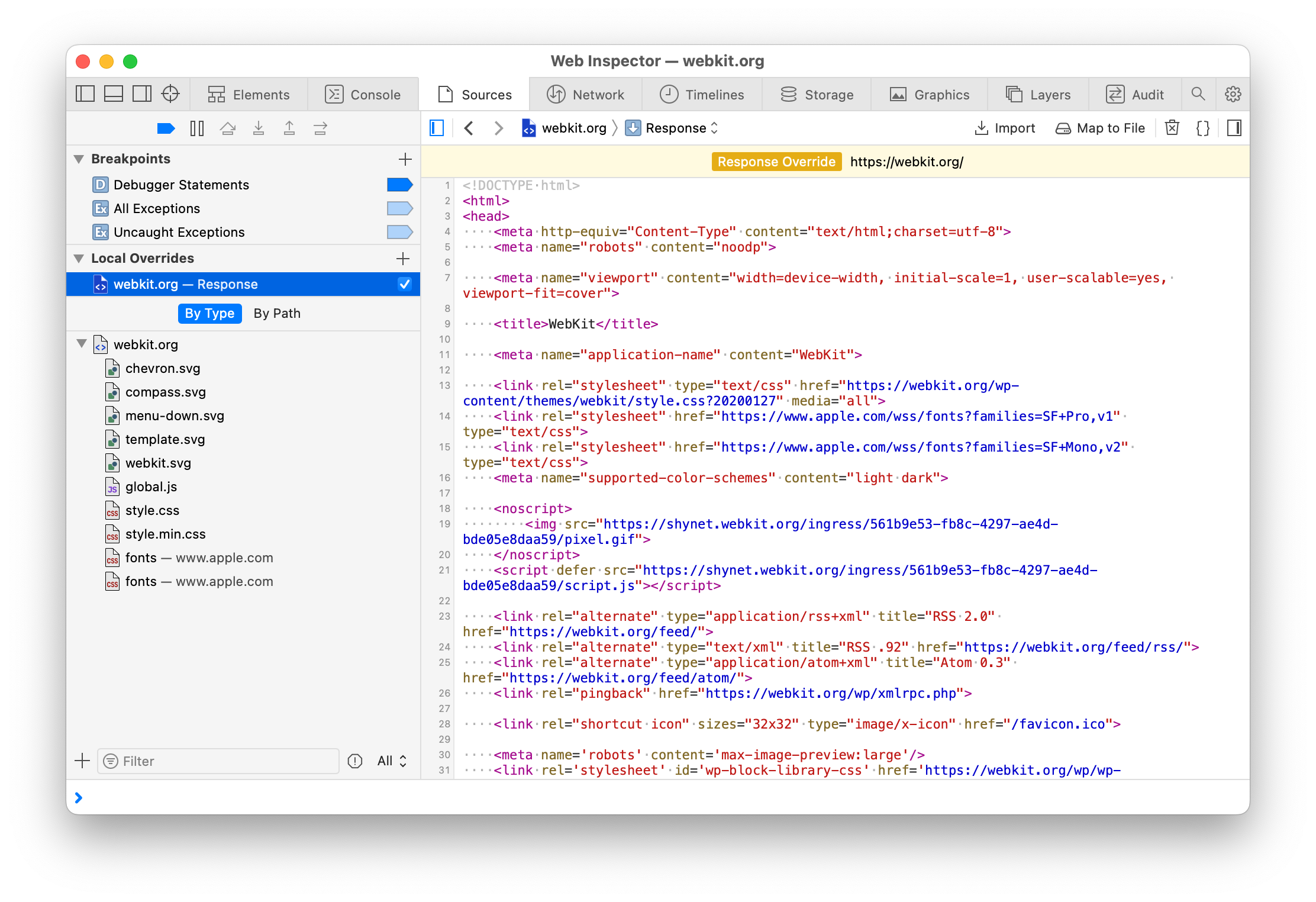Collapse the Breakpoints section

[79, 159]
